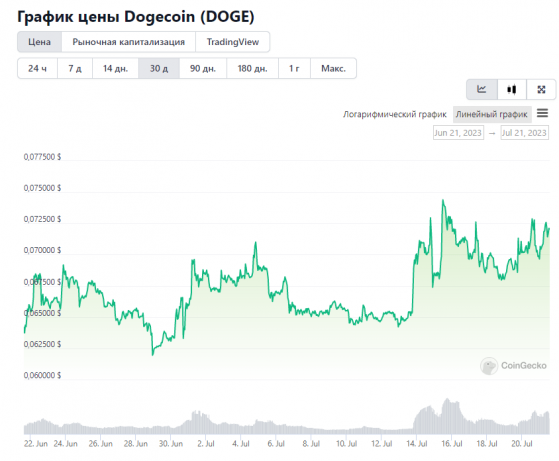The width and height of the screenshot is (559, 461).
Task: Click the 2. Jul date label
Action: point(206,444)
